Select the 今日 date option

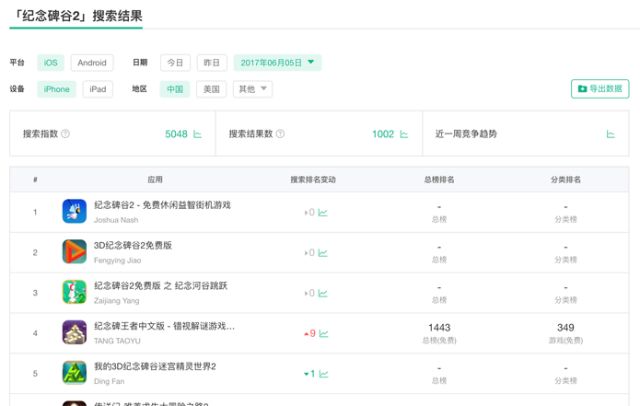[175, 62]
